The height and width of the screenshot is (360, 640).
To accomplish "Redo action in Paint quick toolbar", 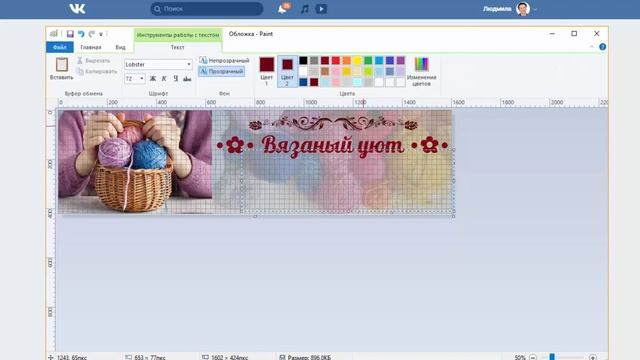I will point(91,34).
